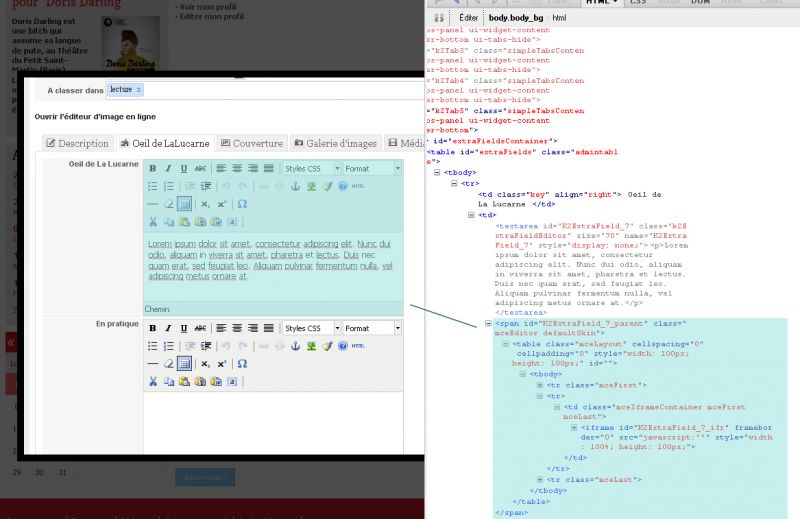
Task: Insert horizontal rule in the En pratique editor
Action: [x=153, y=364]
